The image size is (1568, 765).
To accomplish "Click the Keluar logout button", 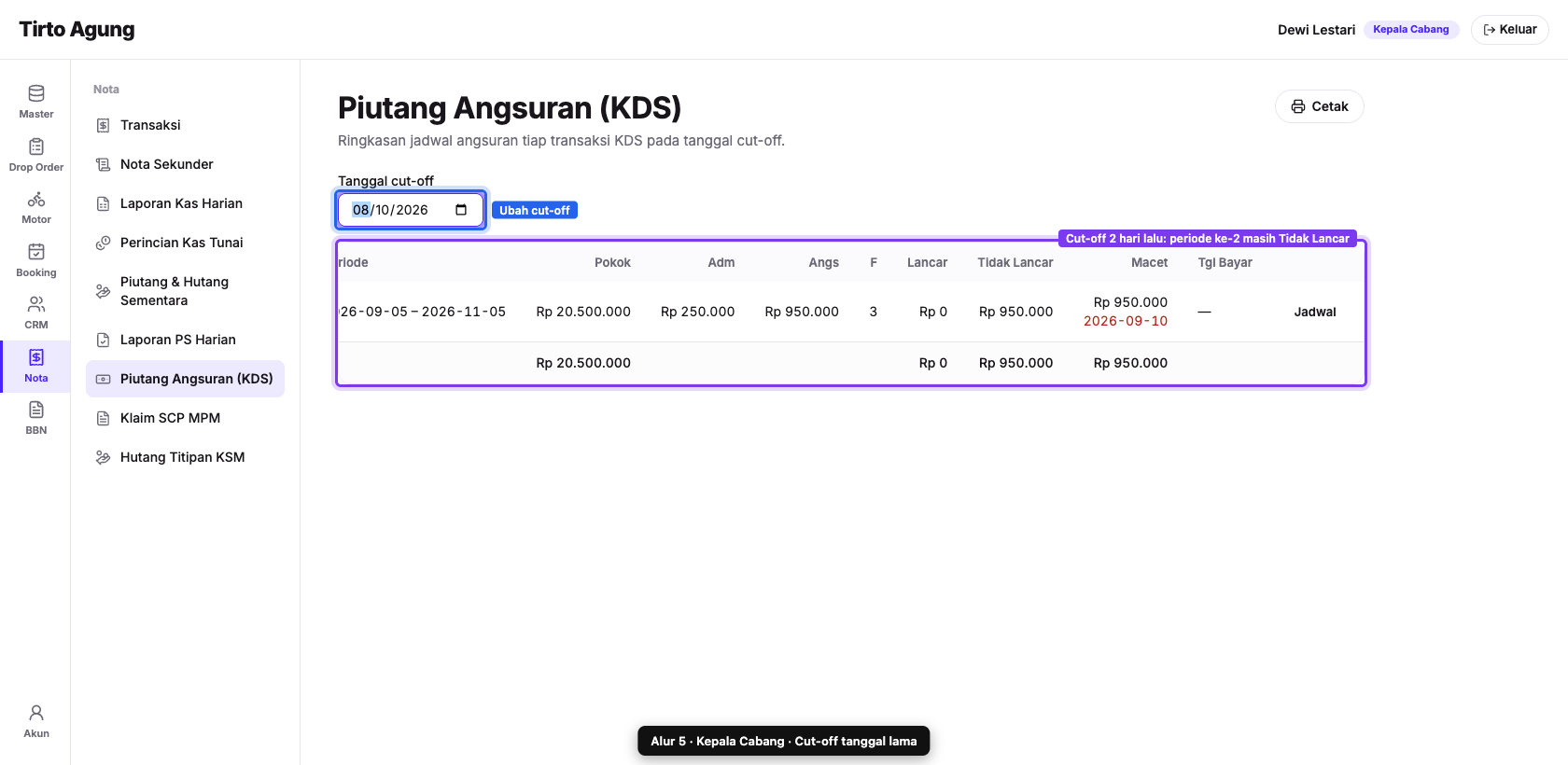I will (x=1509, y=30).
